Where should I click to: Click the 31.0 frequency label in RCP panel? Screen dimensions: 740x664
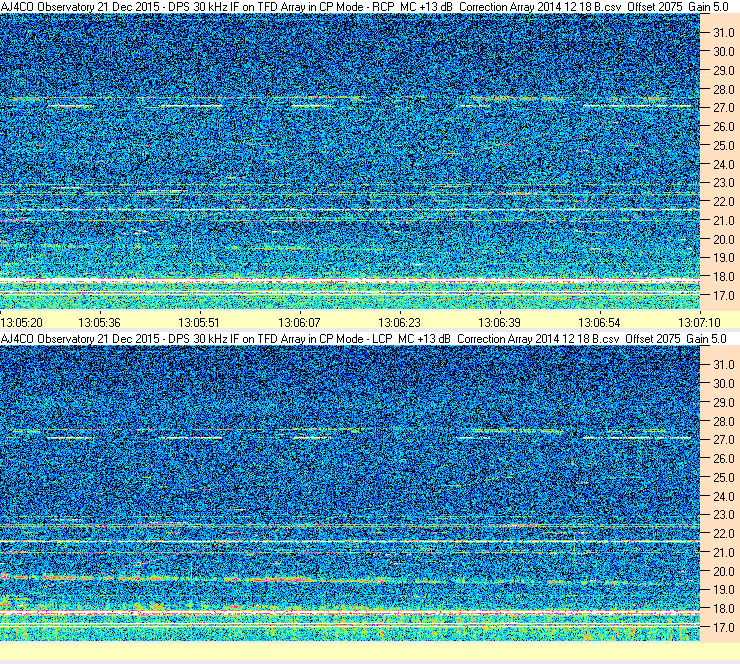723,33
